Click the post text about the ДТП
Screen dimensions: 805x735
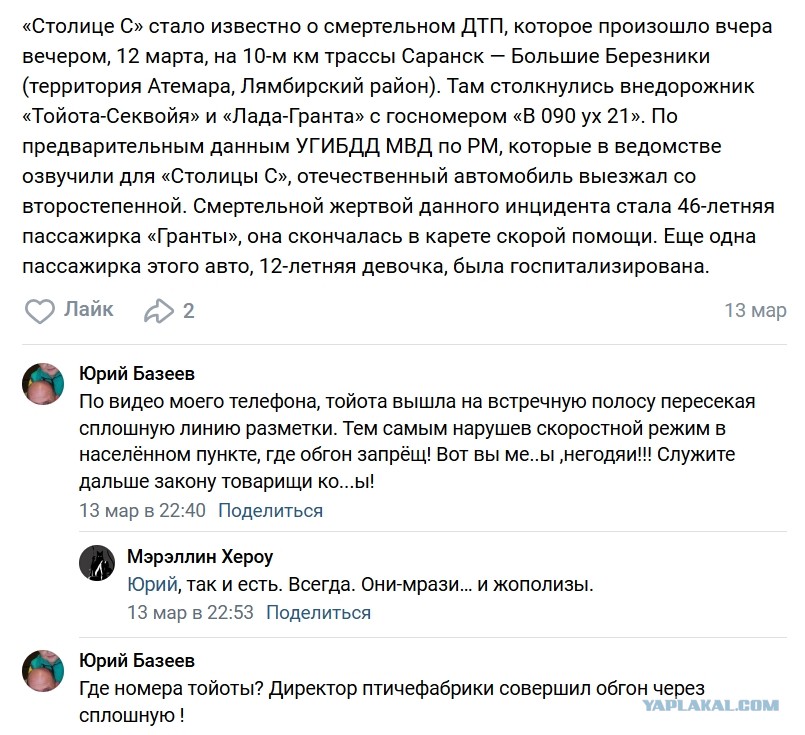(x=398, y=146)
